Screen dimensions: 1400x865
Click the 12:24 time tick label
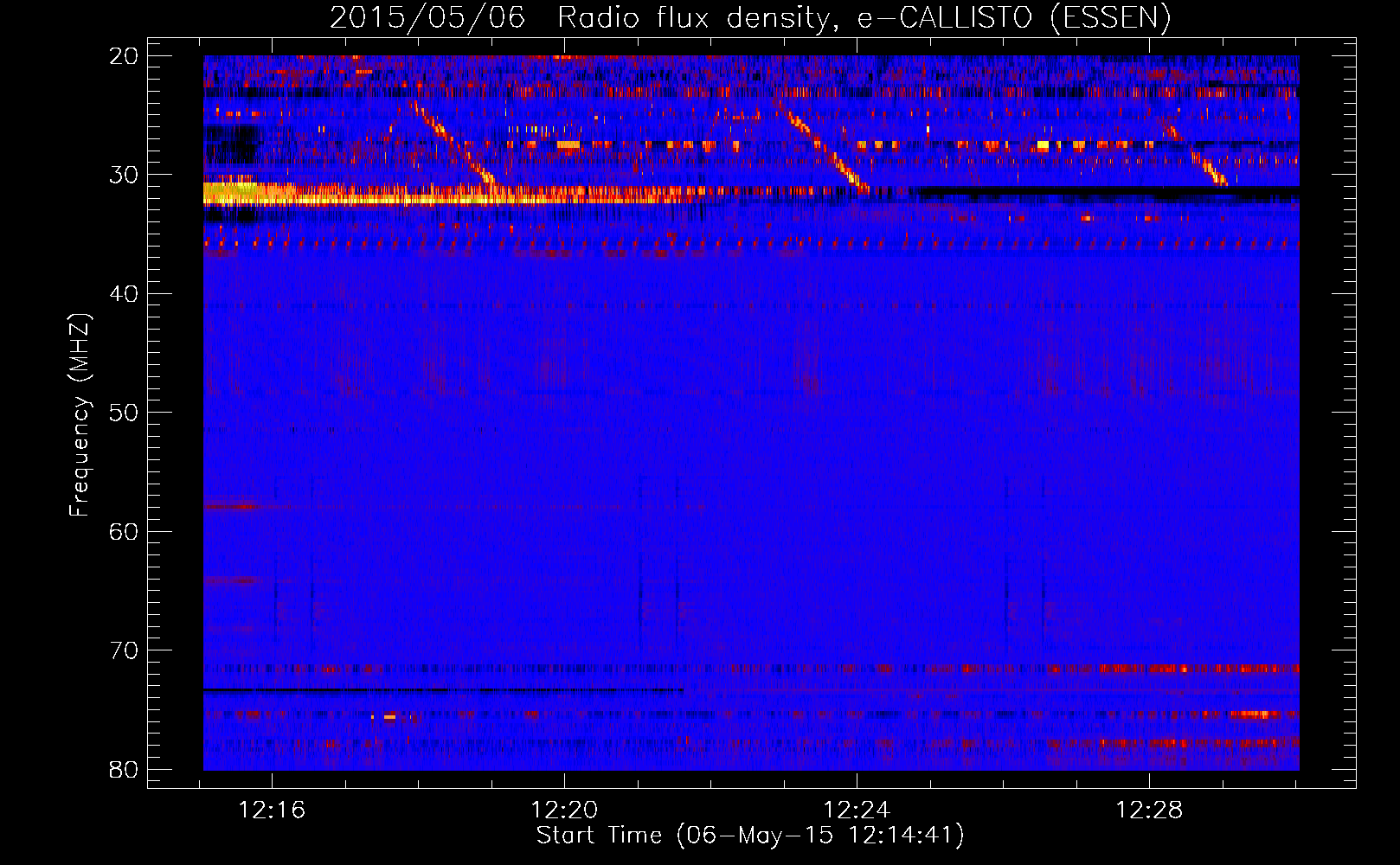[857, 811]
